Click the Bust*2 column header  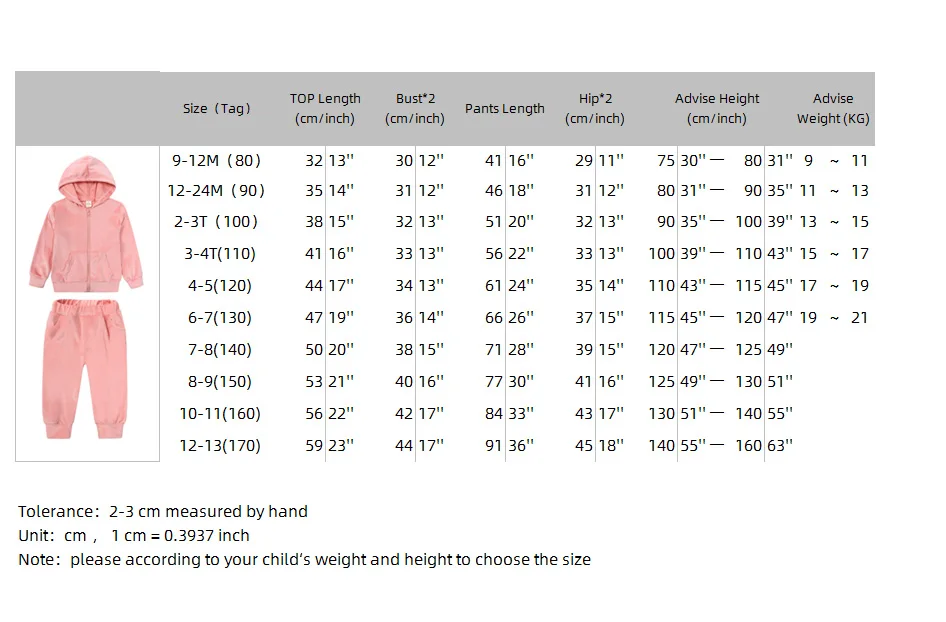pyautogui.click(x=414, y=108)
